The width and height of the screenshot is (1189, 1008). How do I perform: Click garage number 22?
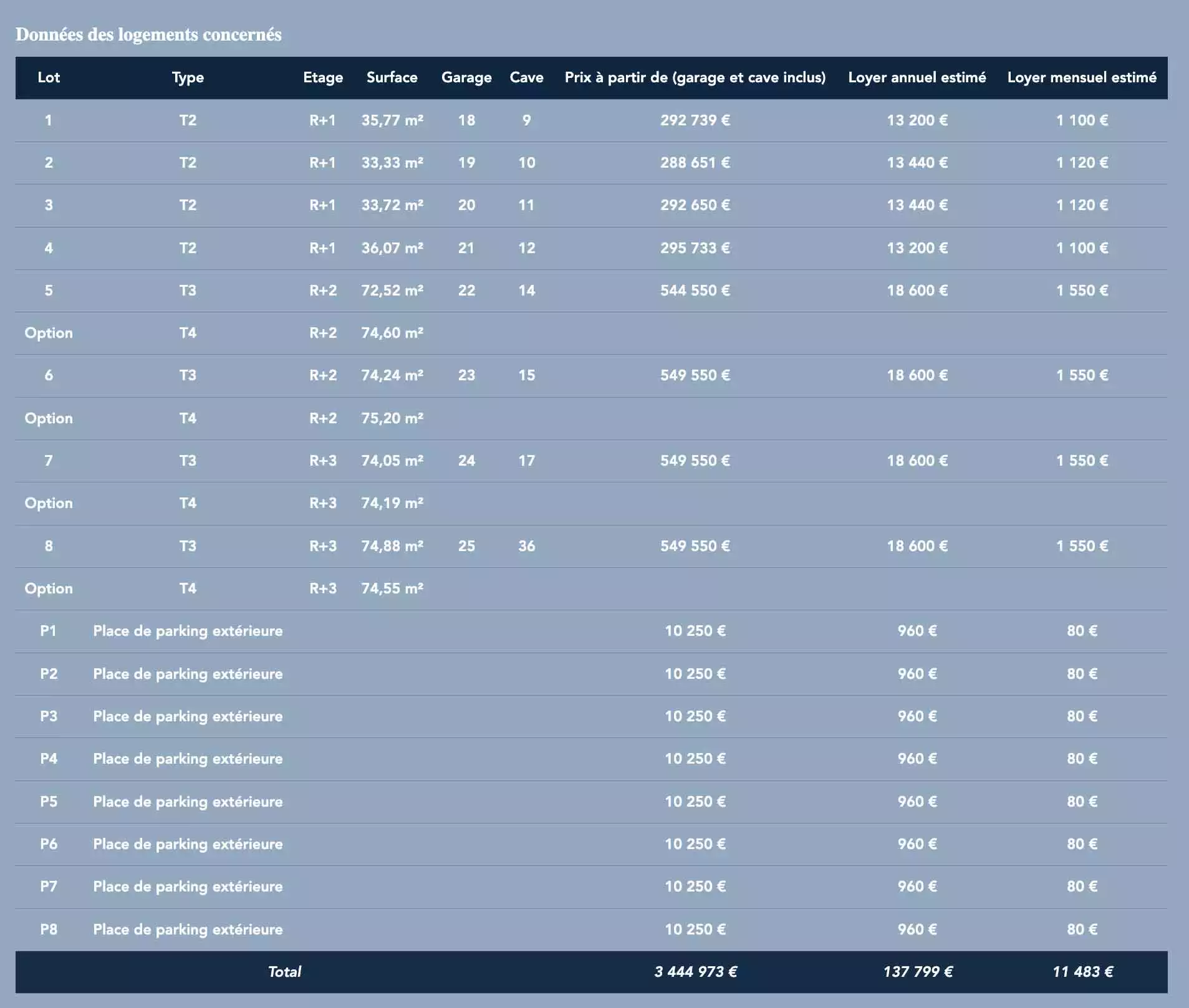(x=466, y=290)
